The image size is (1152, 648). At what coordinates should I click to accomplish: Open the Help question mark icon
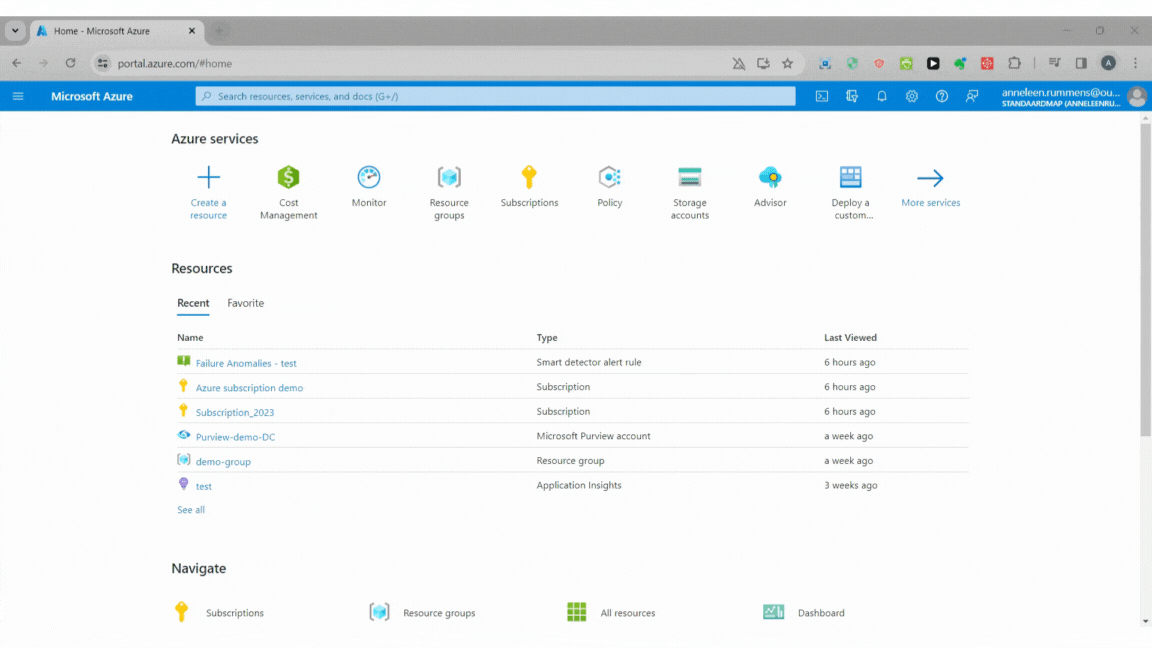(942, 96)
